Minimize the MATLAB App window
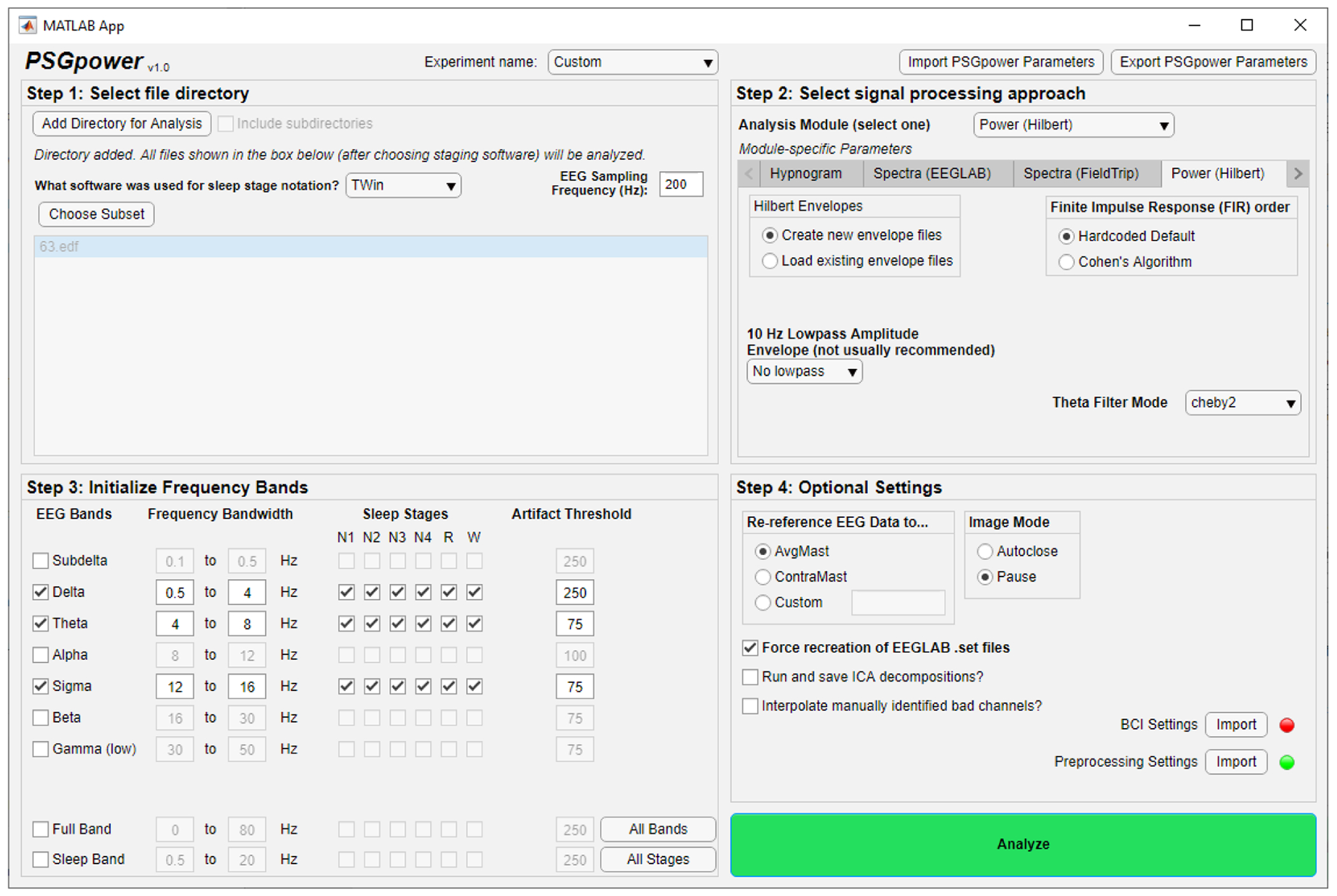Image resolution: width=1337 pixels, height=896 pixels. click(x=1194, y=25)
